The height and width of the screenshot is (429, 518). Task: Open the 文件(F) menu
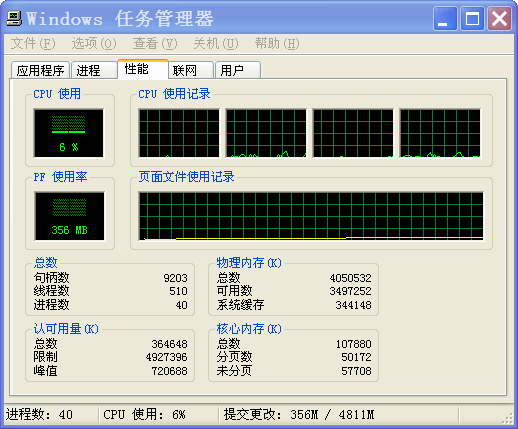tap(33, 43)
